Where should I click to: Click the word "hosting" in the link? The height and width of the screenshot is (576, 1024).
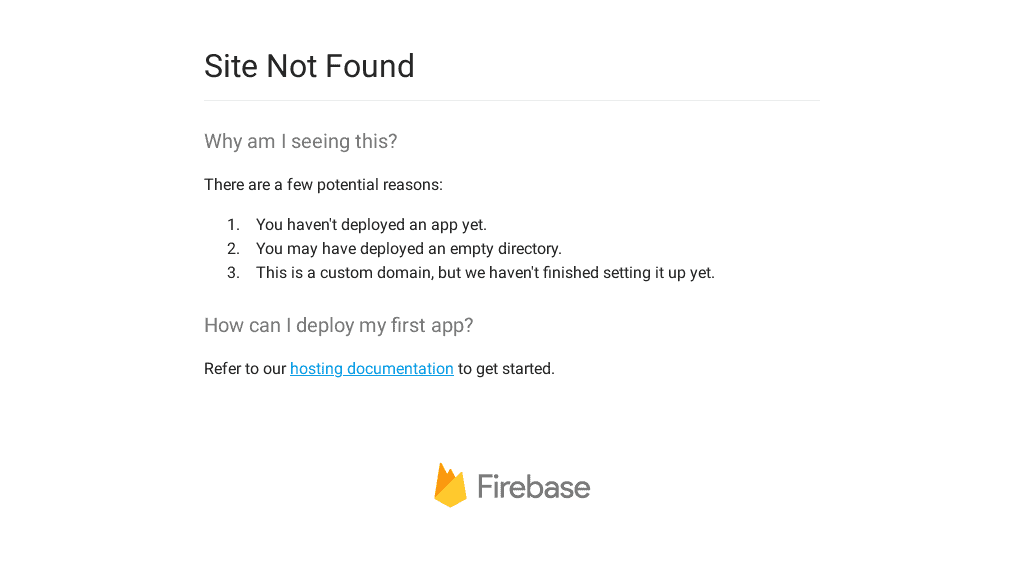316,369
